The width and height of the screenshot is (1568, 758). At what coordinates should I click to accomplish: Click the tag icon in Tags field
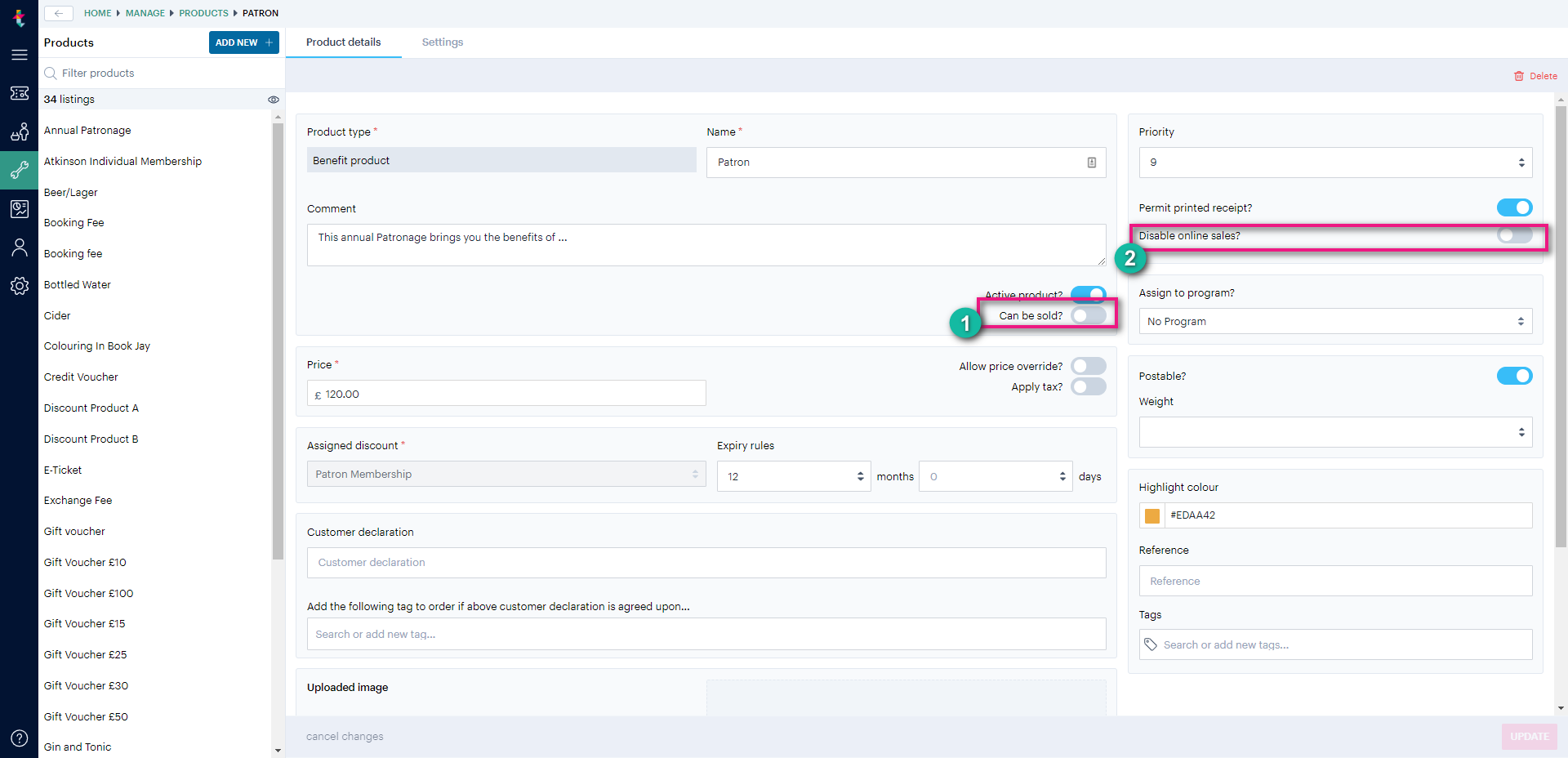click(x=1151, y=644)
